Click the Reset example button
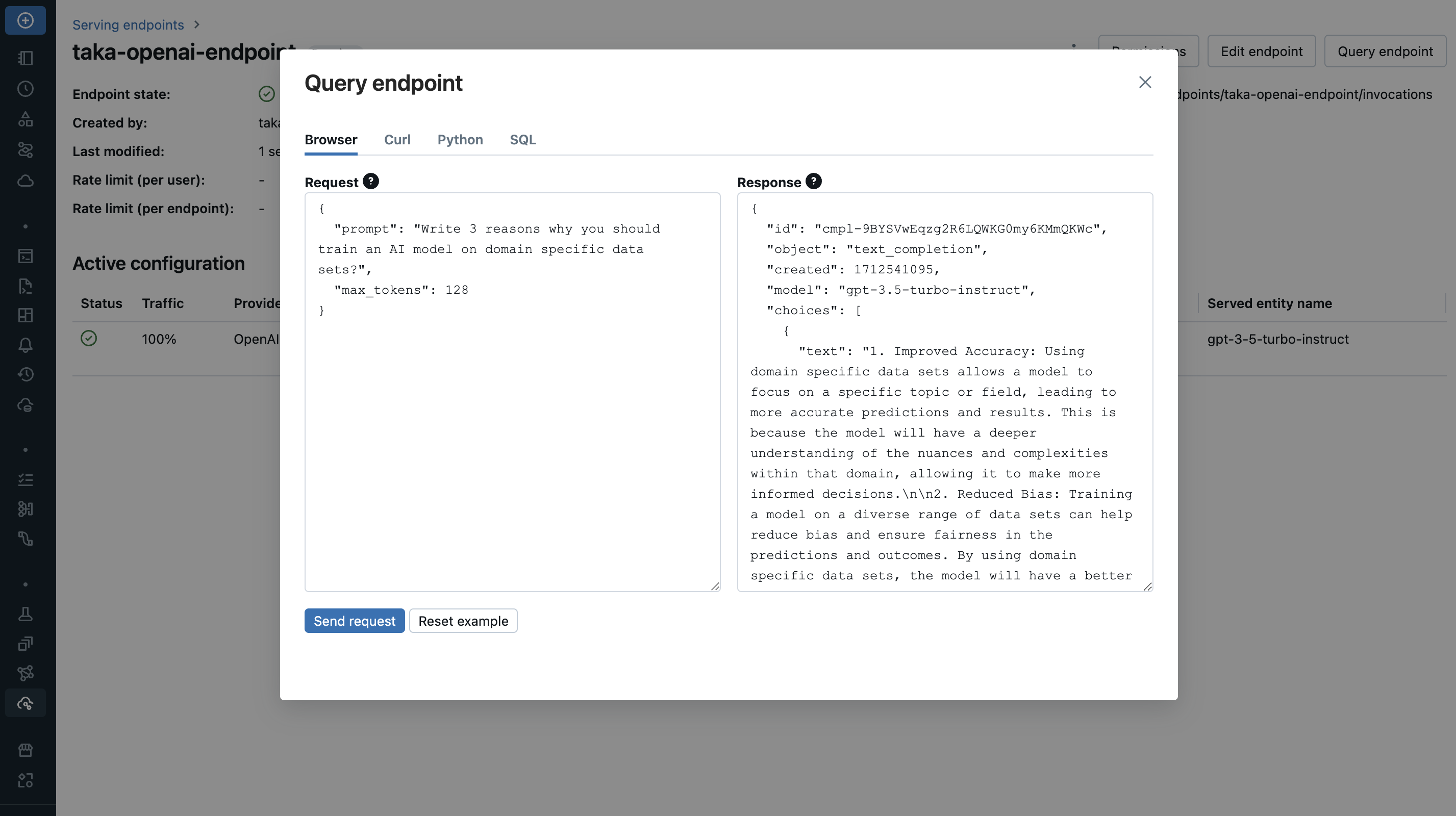 463,621
